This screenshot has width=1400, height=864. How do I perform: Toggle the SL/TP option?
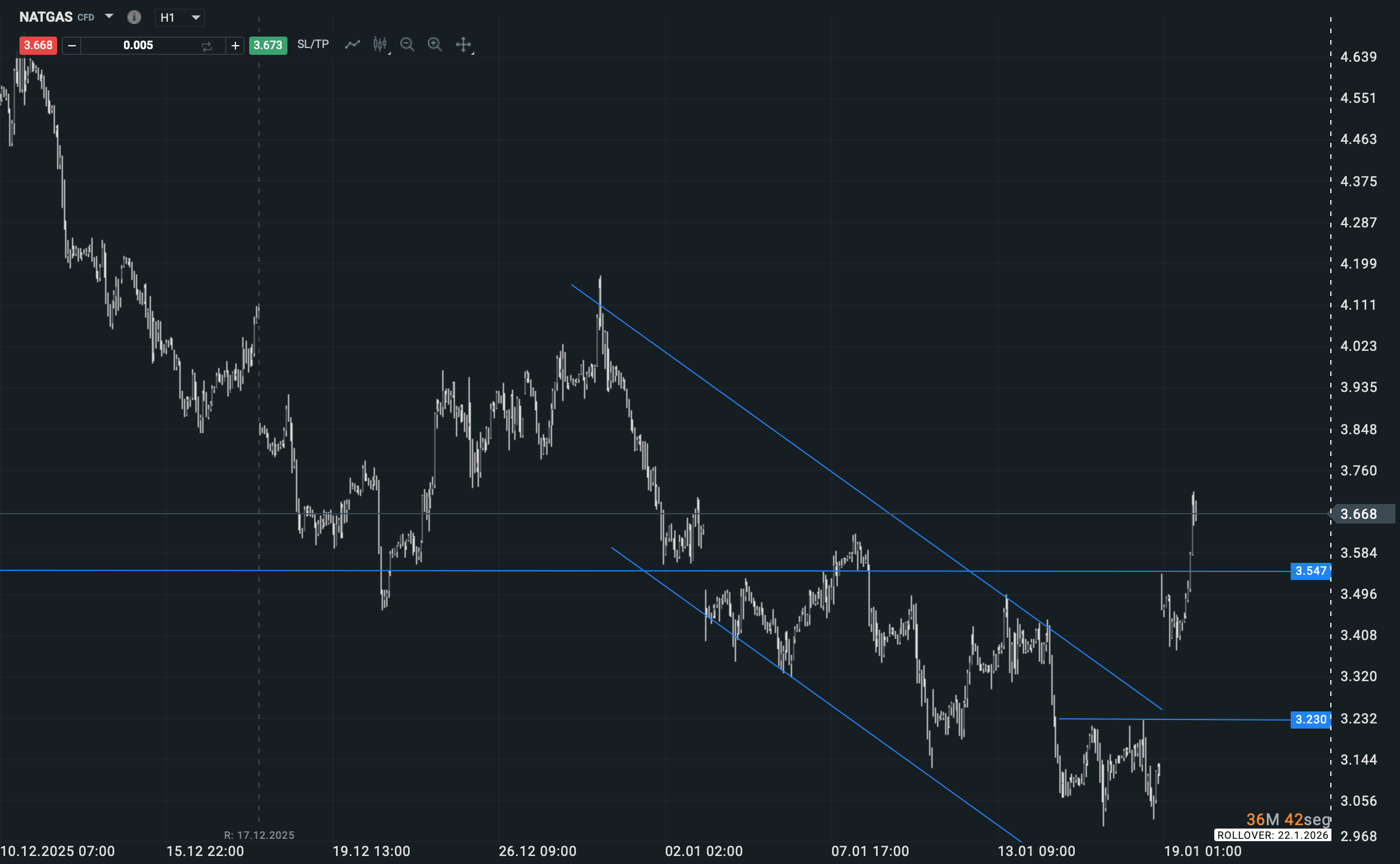click(x=313, y=45)
